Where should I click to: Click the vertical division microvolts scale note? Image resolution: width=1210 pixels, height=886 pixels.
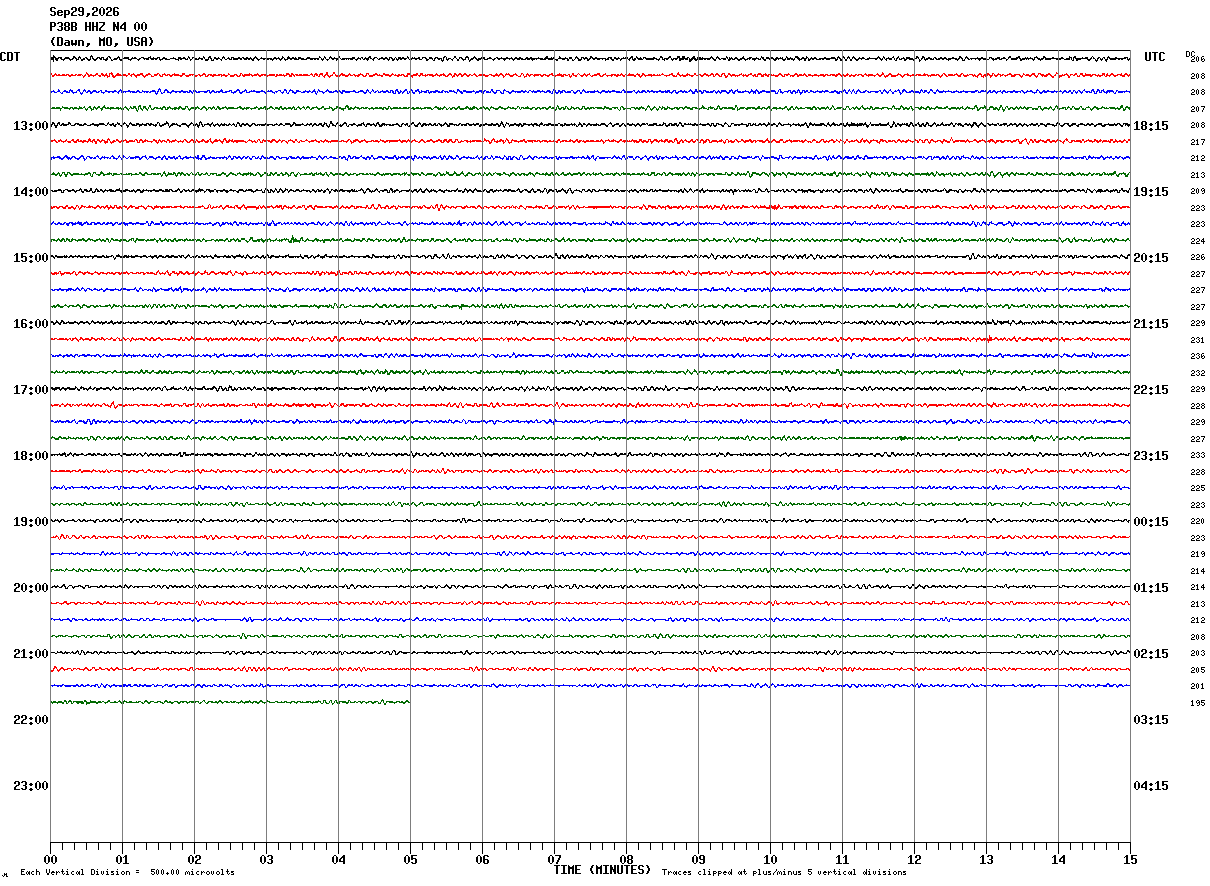coord(127,873)
